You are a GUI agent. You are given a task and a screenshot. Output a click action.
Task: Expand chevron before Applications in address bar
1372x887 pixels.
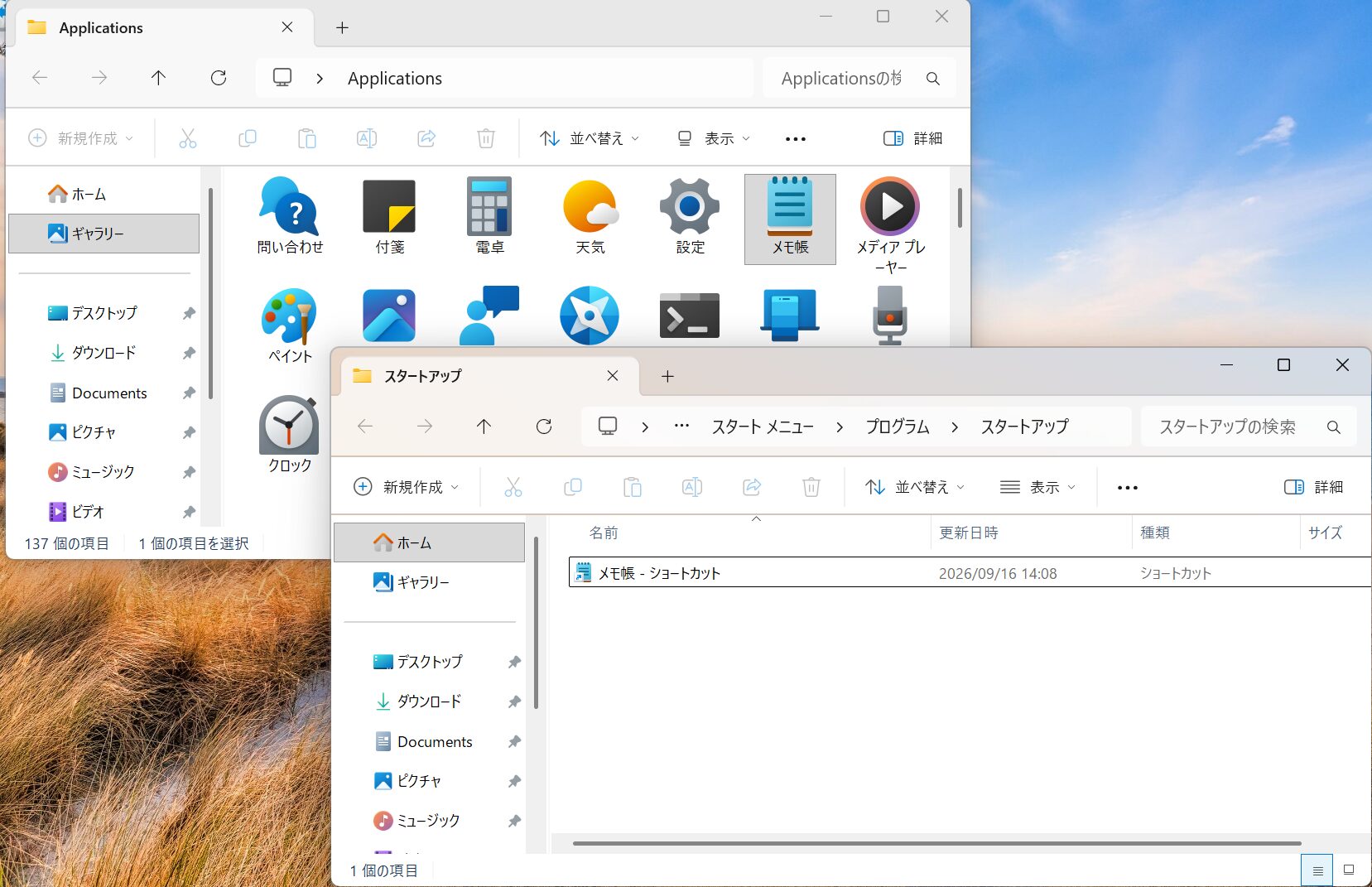(x=320, y=78)
